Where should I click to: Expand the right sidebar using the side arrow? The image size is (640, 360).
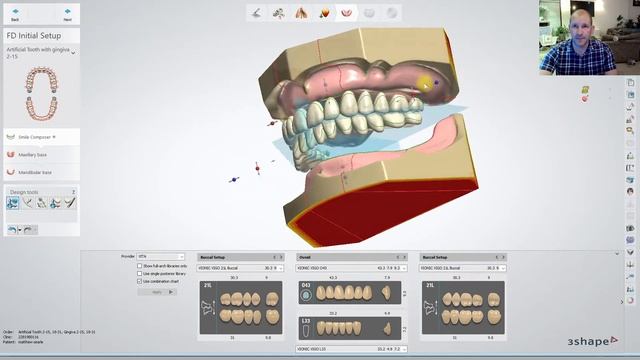coord(622,302)
